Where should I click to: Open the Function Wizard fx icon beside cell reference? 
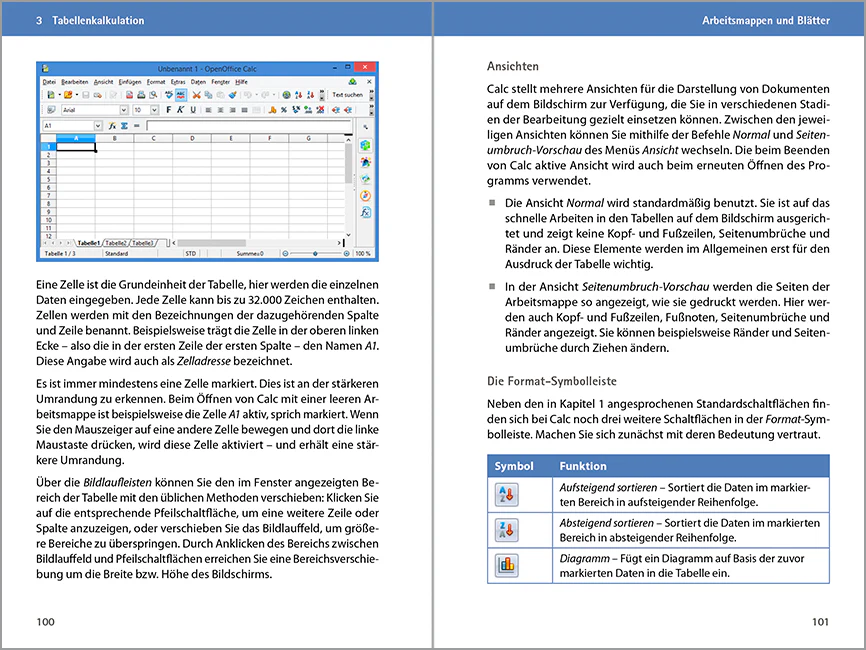(112, 126)
